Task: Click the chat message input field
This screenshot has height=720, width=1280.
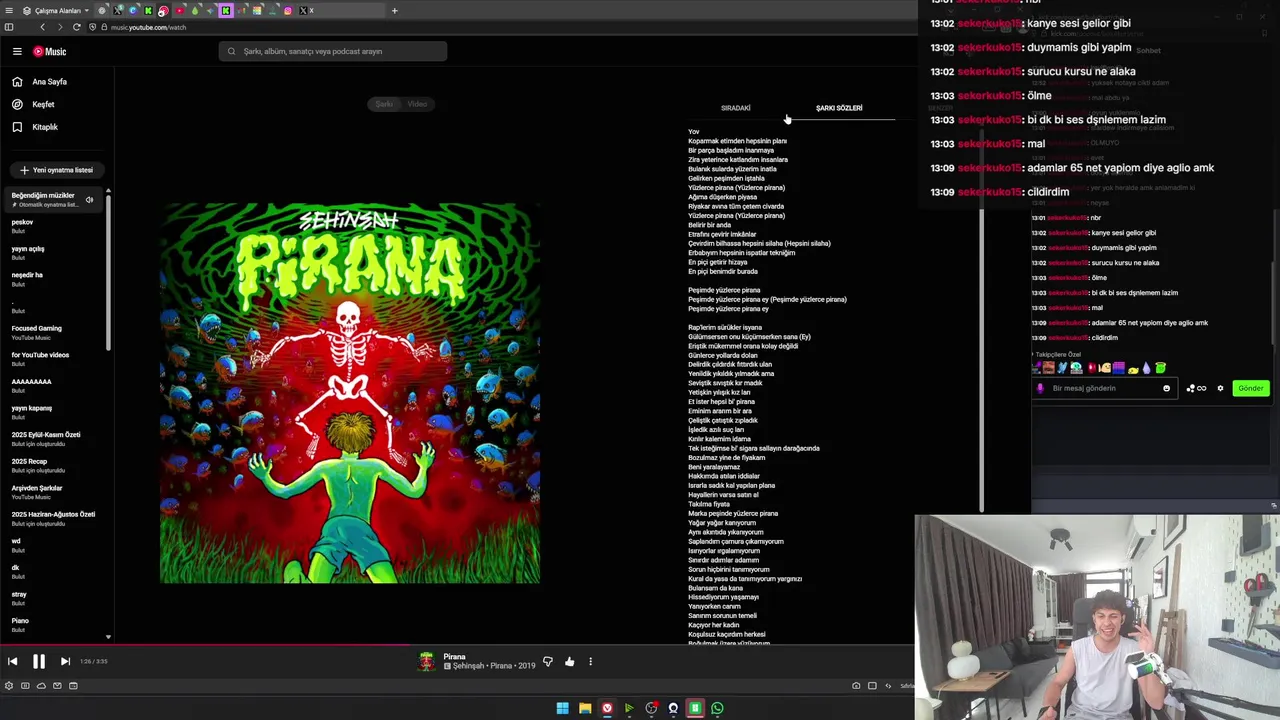Action: pos(1104,388)
